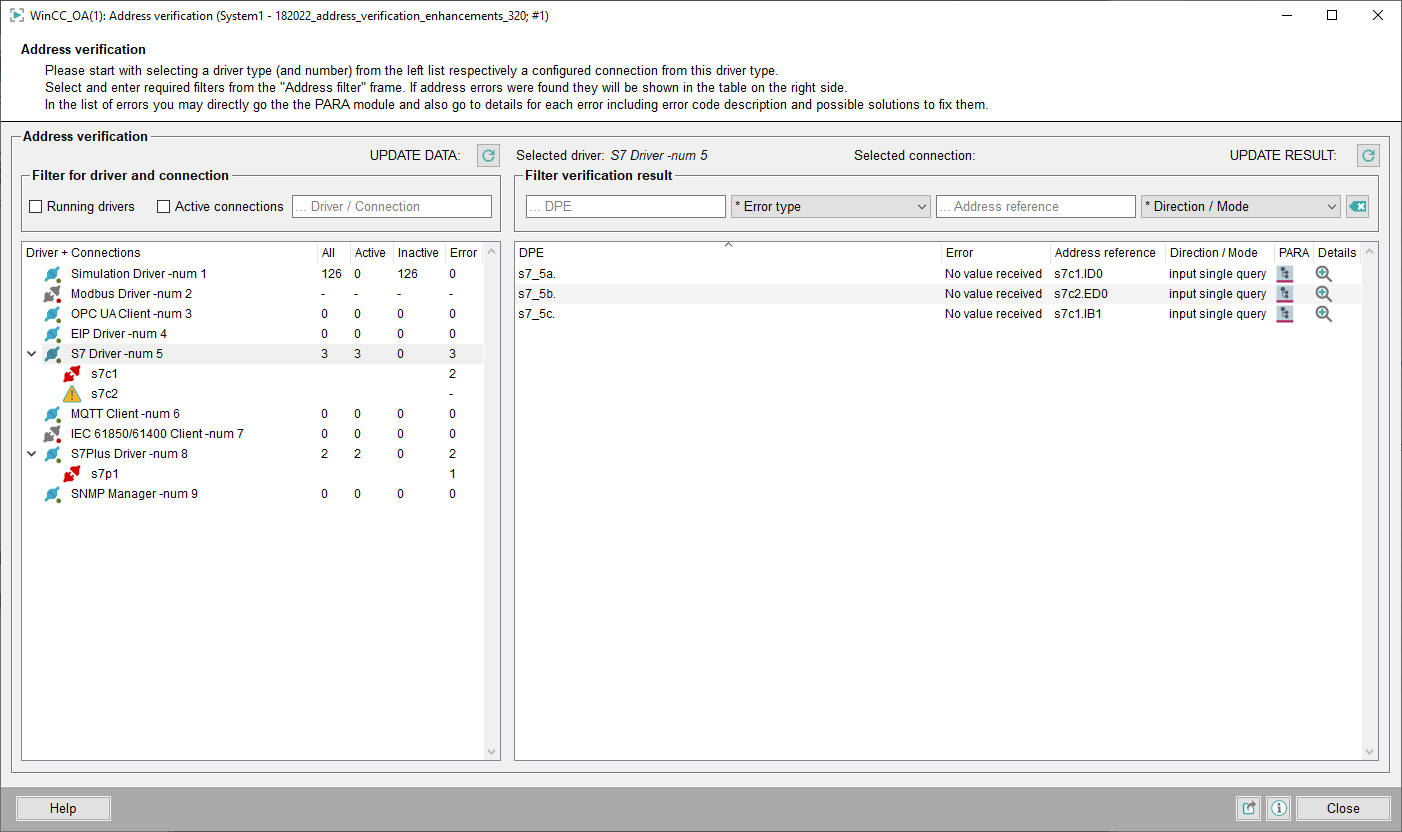Click the export icon in bottom bar
The width and height of the screenshot is (1402, 832).
1249,808
